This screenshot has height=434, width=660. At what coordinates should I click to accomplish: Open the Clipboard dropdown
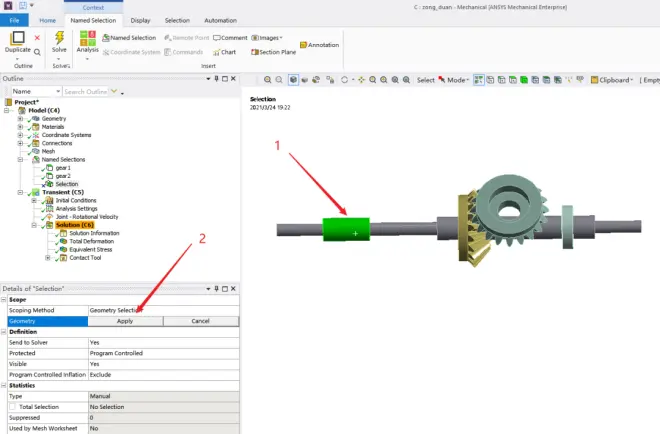coord(612,80)
